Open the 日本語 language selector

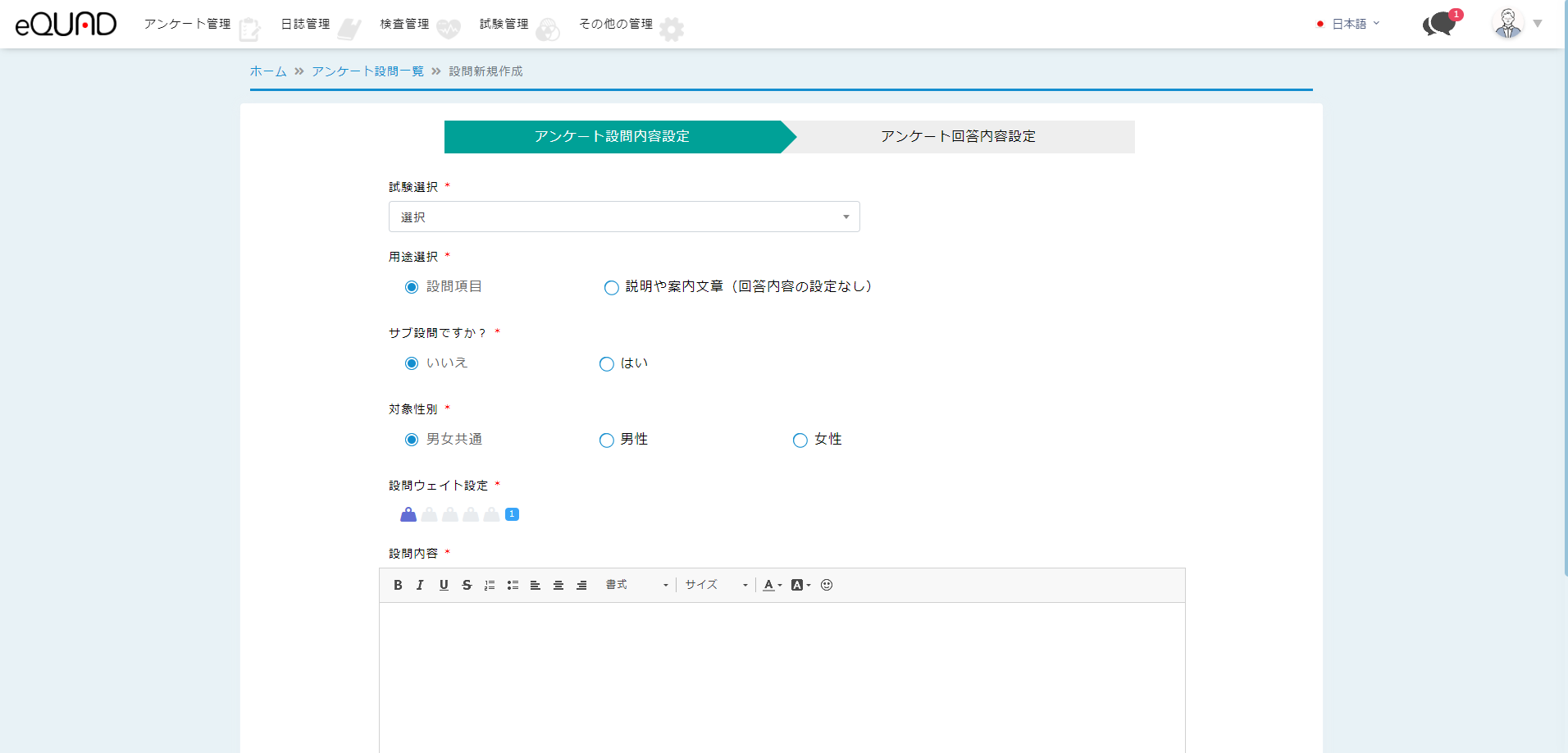pyautogui.click(x=1348, y=24)
